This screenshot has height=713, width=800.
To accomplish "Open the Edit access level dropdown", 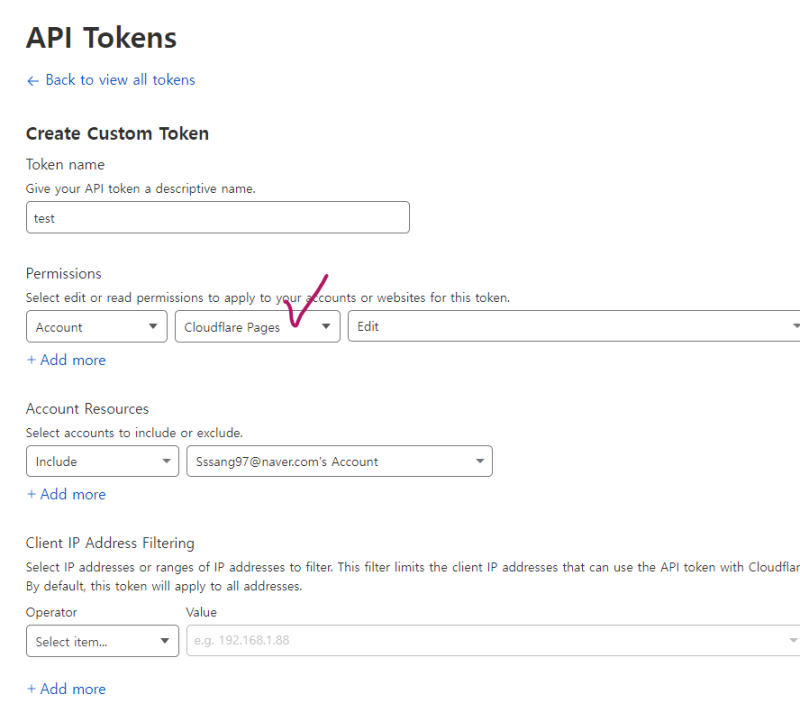I will pyautogui.click(x=570, y=327).
